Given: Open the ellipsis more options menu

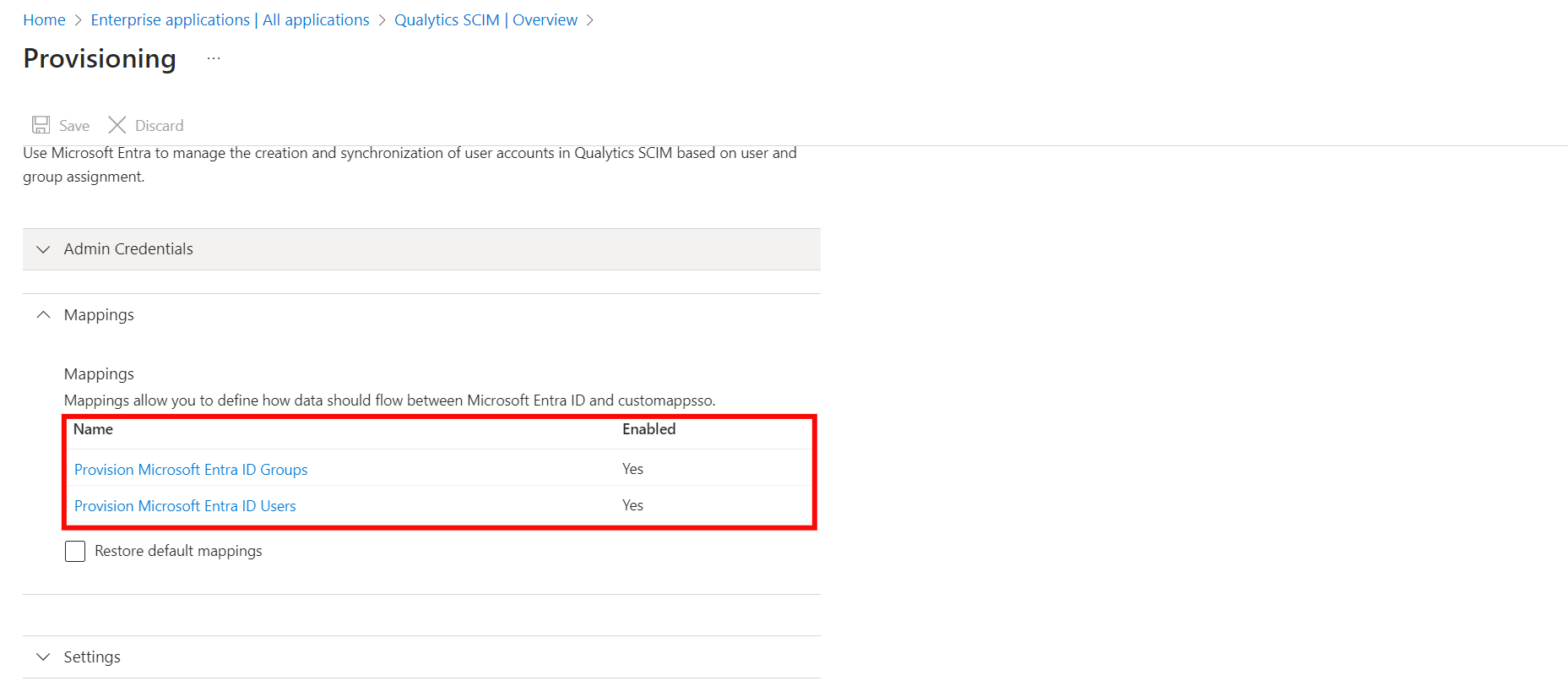Looking at the screenshot, I should (214, 58).
